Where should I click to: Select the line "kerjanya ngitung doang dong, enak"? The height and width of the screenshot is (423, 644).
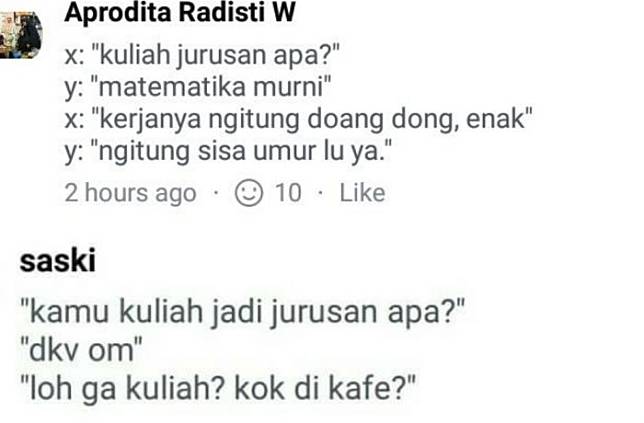(299, 119)
